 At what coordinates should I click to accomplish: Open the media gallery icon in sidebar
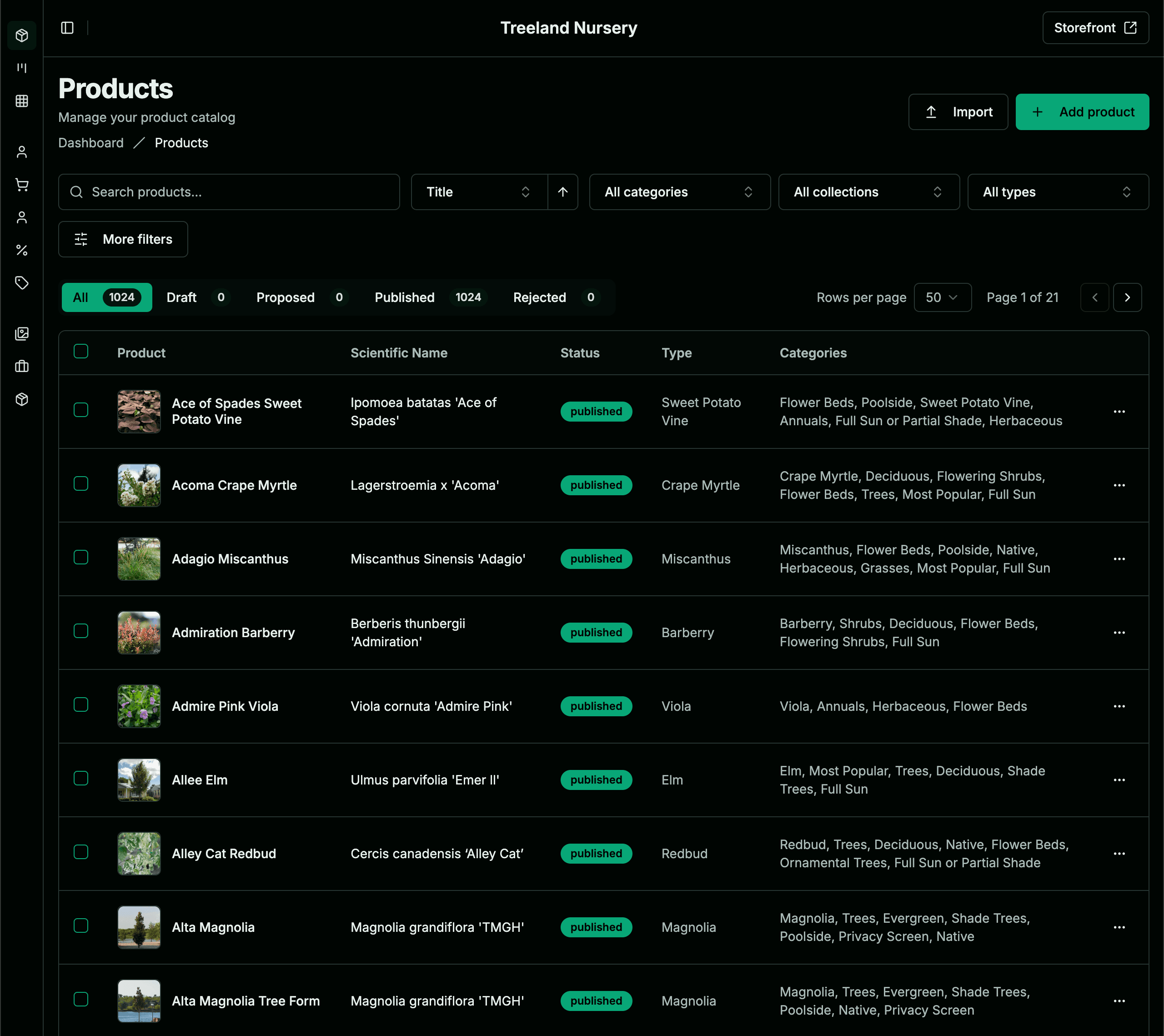22,334
